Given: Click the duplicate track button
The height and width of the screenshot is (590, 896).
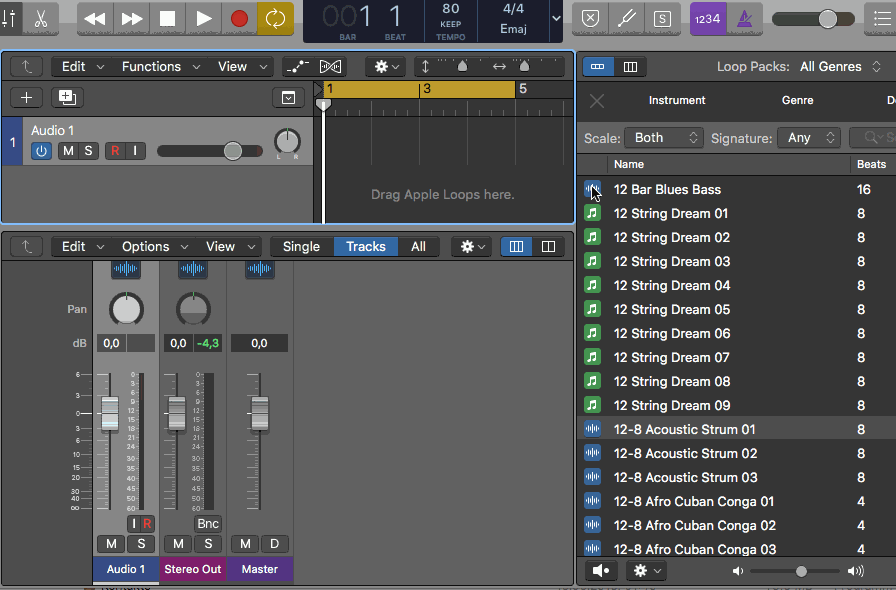Looking at the screenshot, I should (x=67, y=98).
